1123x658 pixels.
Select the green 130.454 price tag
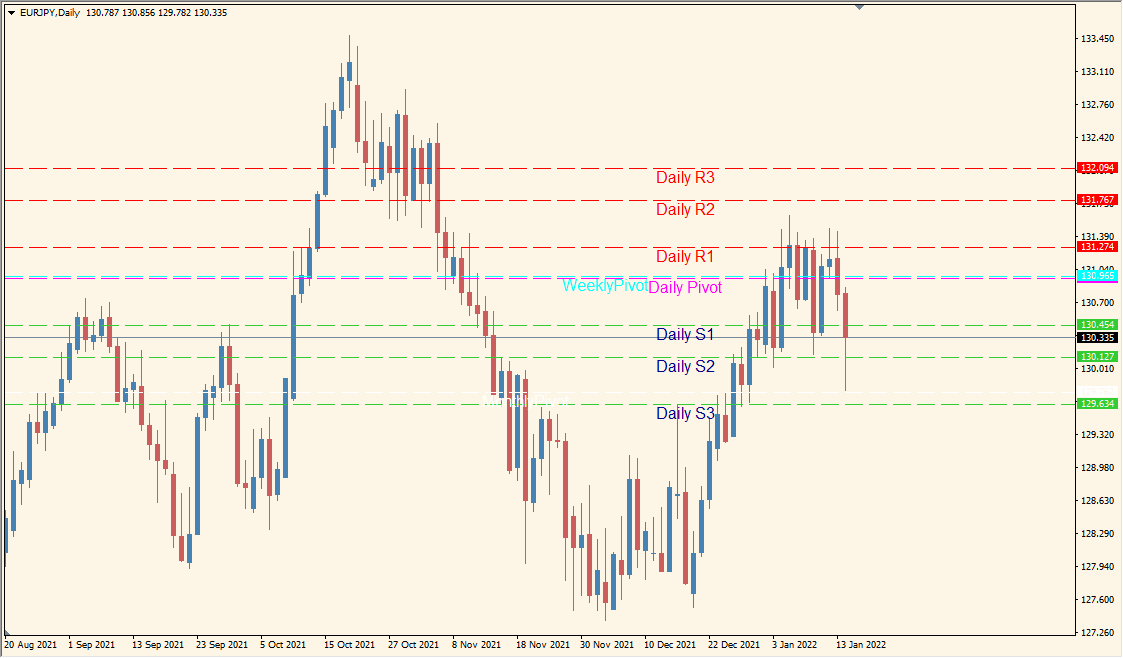[x=1097, y=325]
